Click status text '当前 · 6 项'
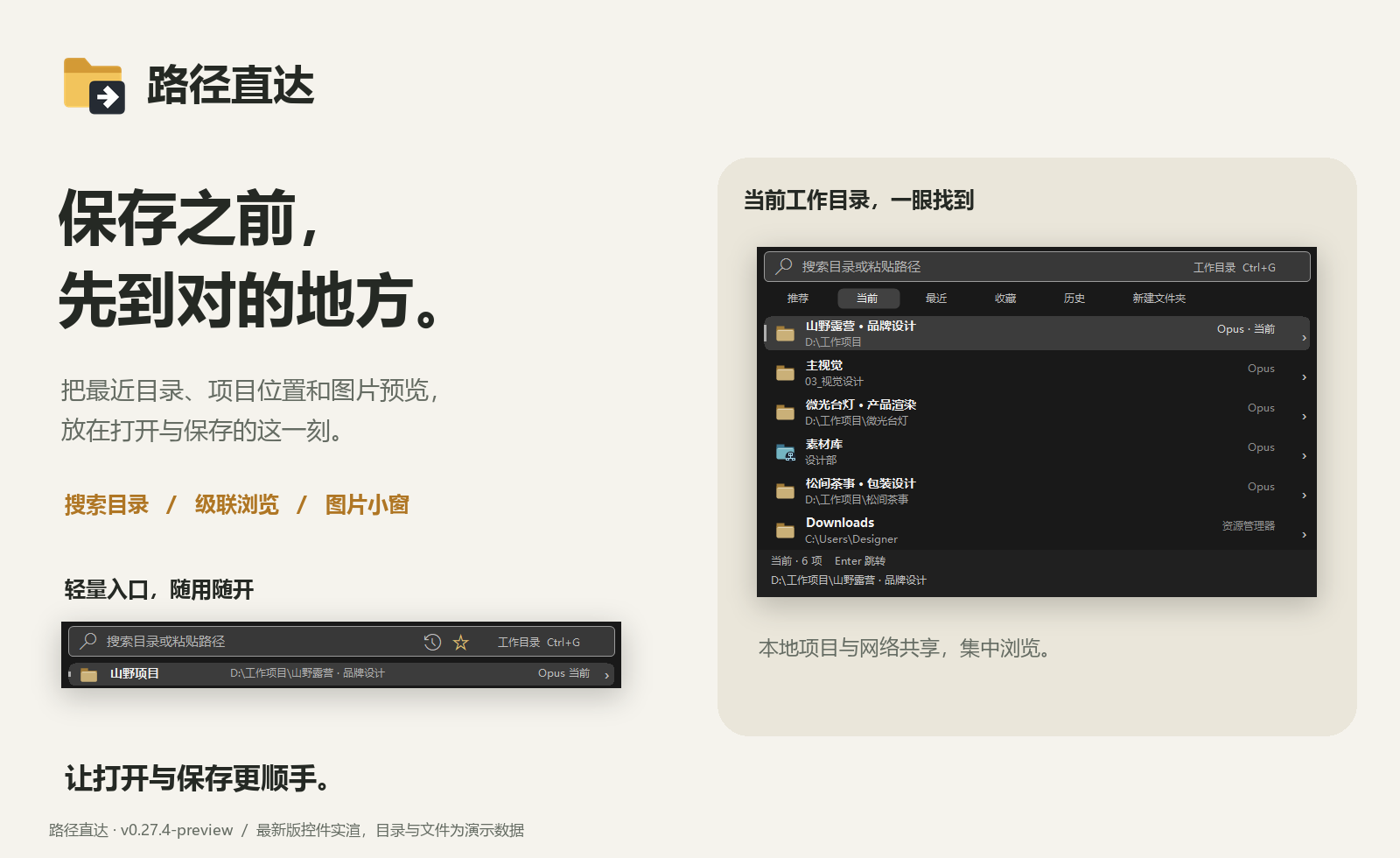1400x858 pixels. coord(796,561)
